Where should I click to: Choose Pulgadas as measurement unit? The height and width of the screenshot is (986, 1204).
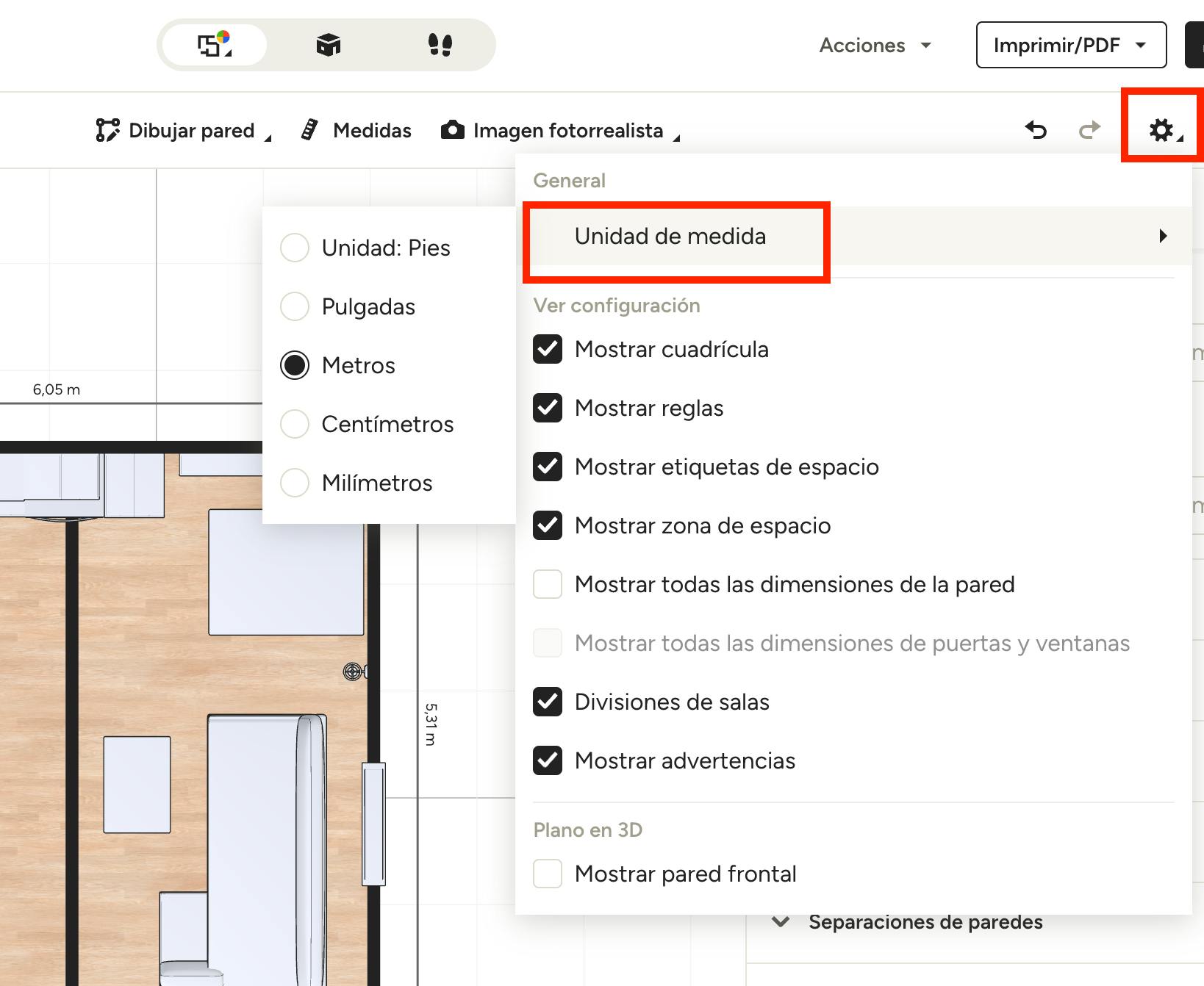pyautogui.click(x=295, y=306)
